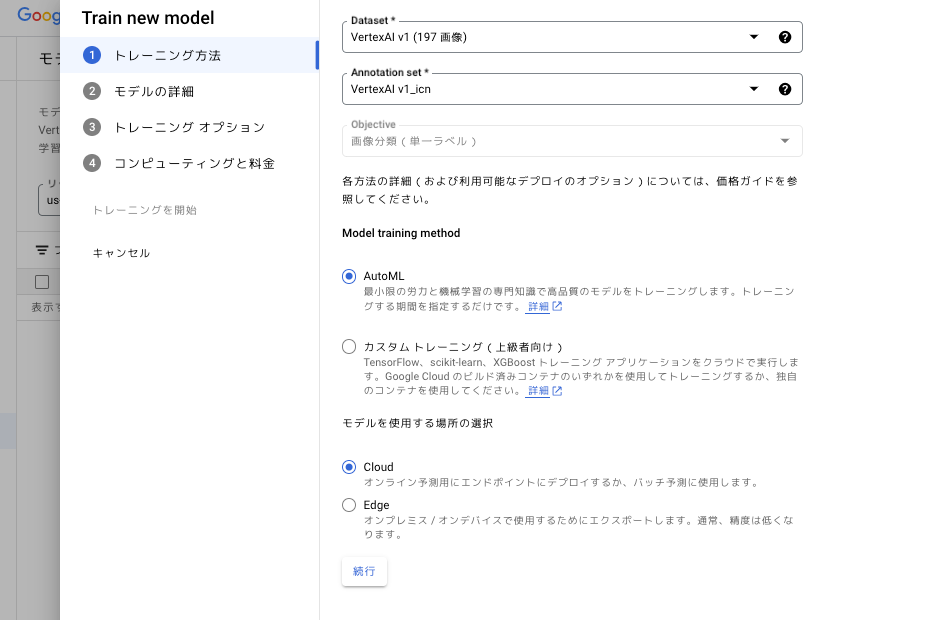Select カスタム トレーニング radio option
Image resolution: width=929 pixels, height=620 pixels.
(x=349, y=347)
